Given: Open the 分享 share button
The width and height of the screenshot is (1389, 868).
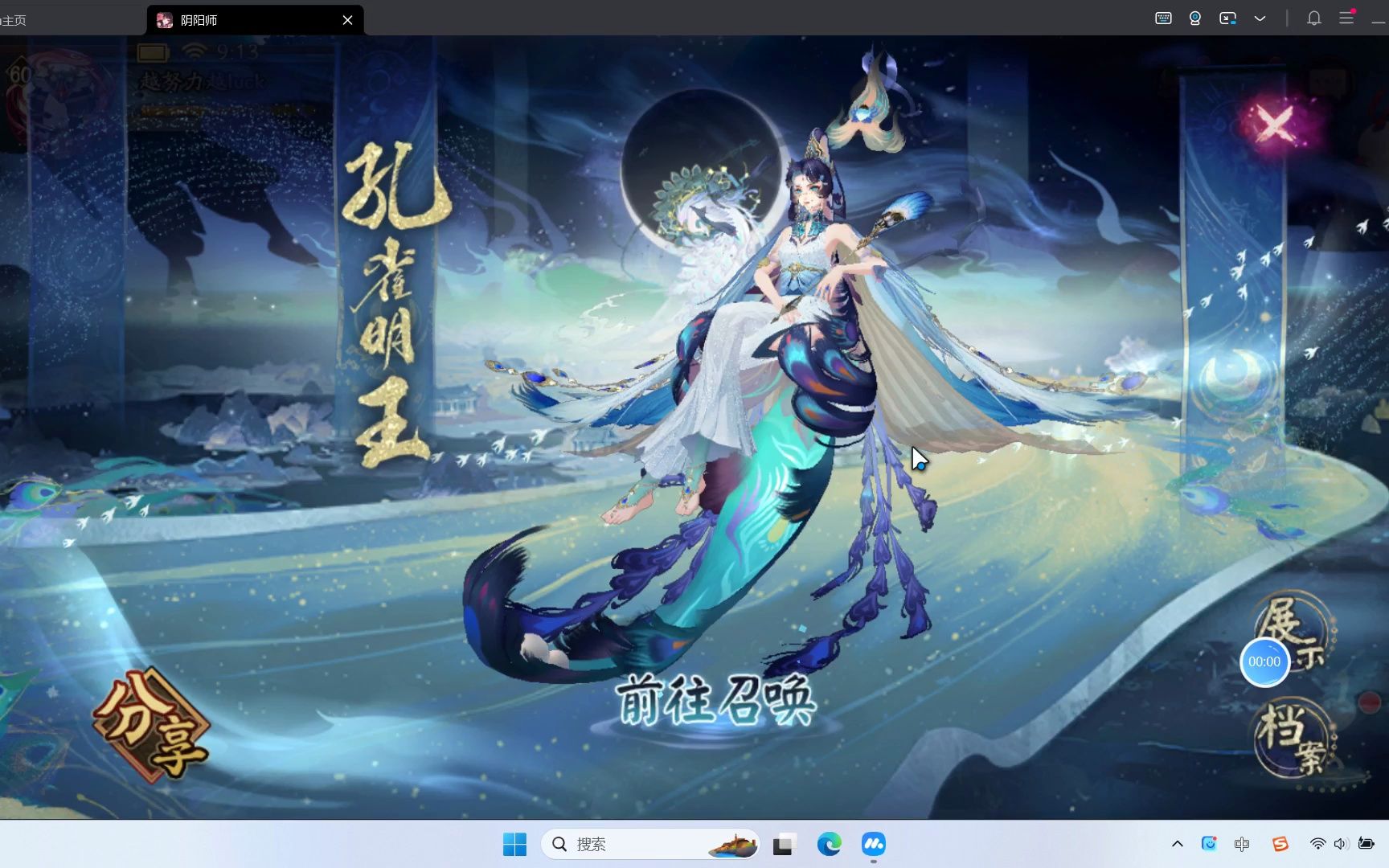Looking at the screenshot, I should pos(151,726).
